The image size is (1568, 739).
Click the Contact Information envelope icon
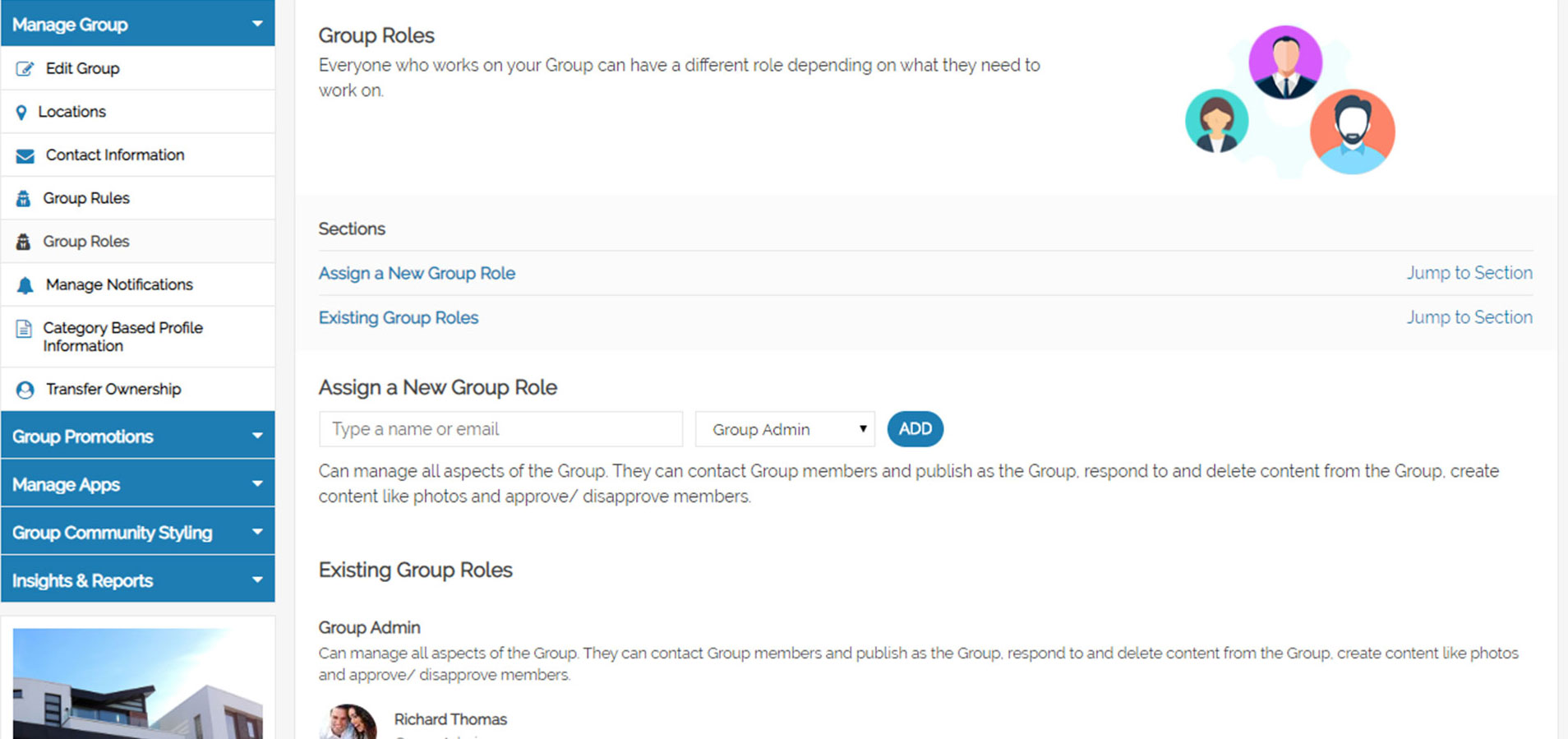point(25,156)
